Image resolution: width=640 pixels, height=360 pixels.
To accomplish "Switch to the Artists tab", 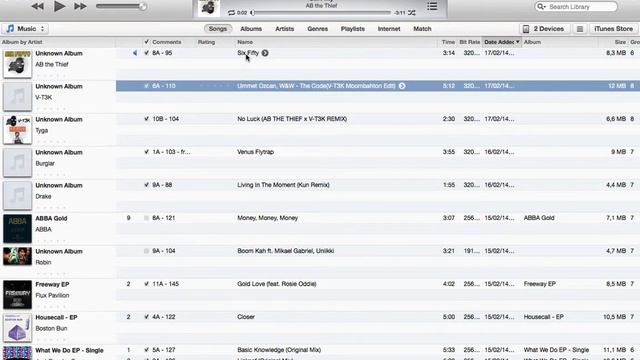I will 284,29.
